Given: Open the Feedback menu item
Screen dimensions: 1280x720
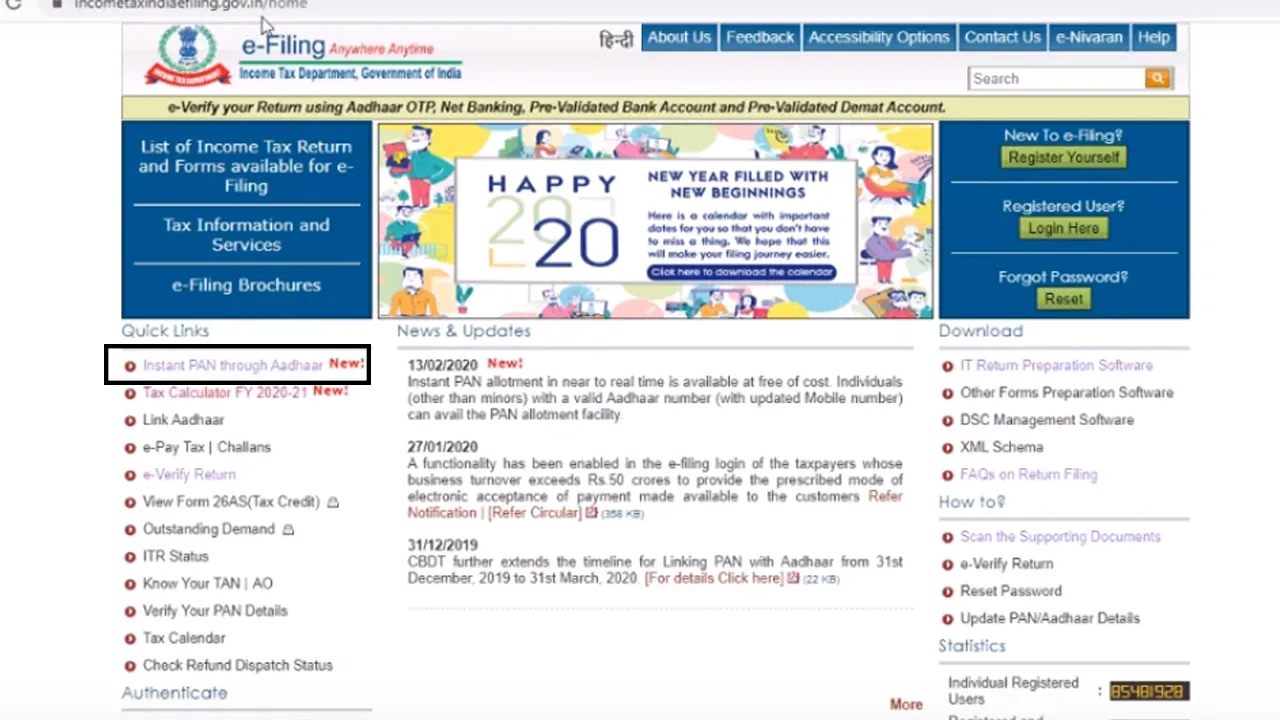Looking at the screenshot, I should pos(760,38).
